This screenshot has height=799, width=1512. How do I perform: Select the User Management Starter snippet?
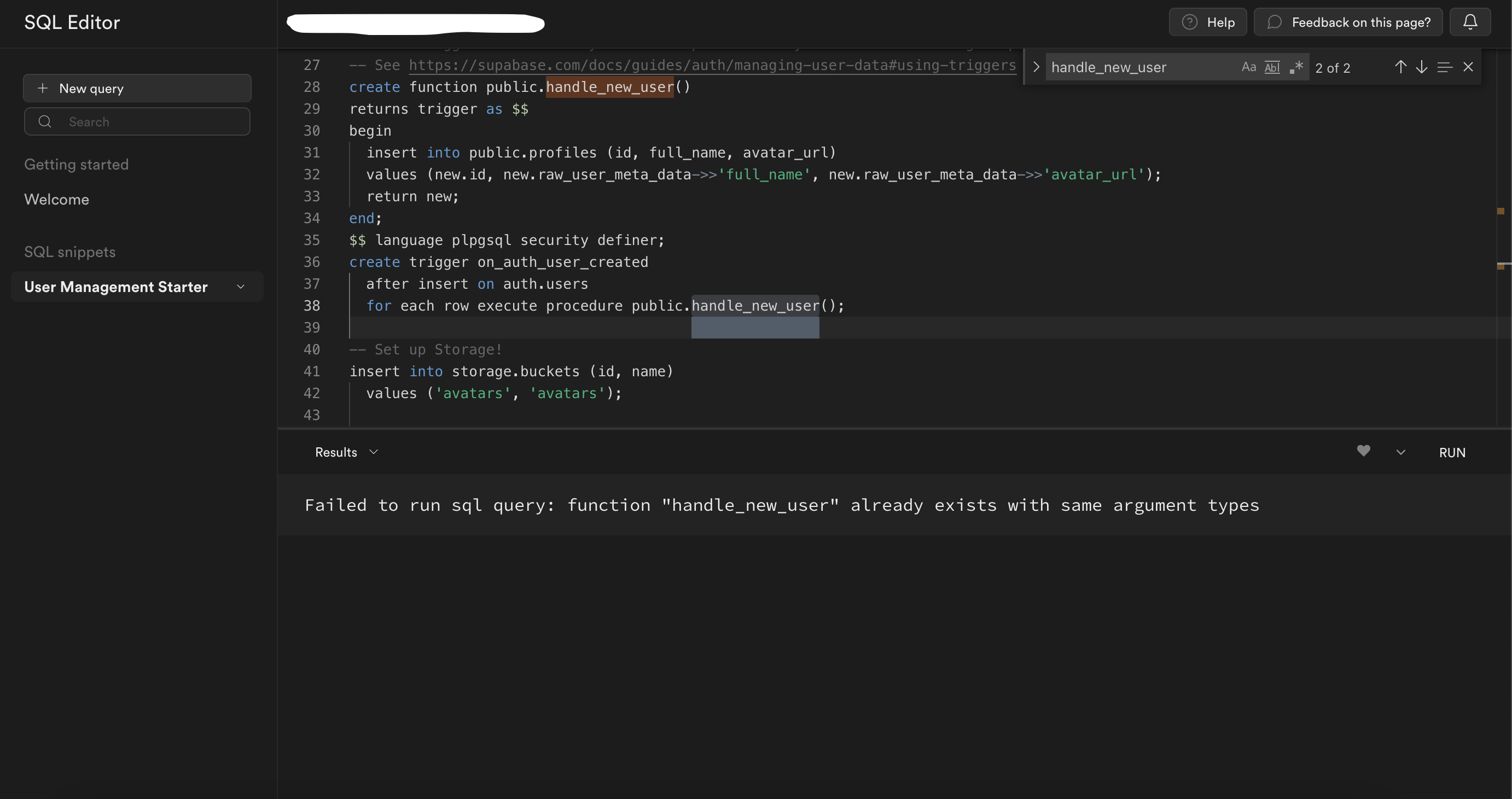pos(115,287)
